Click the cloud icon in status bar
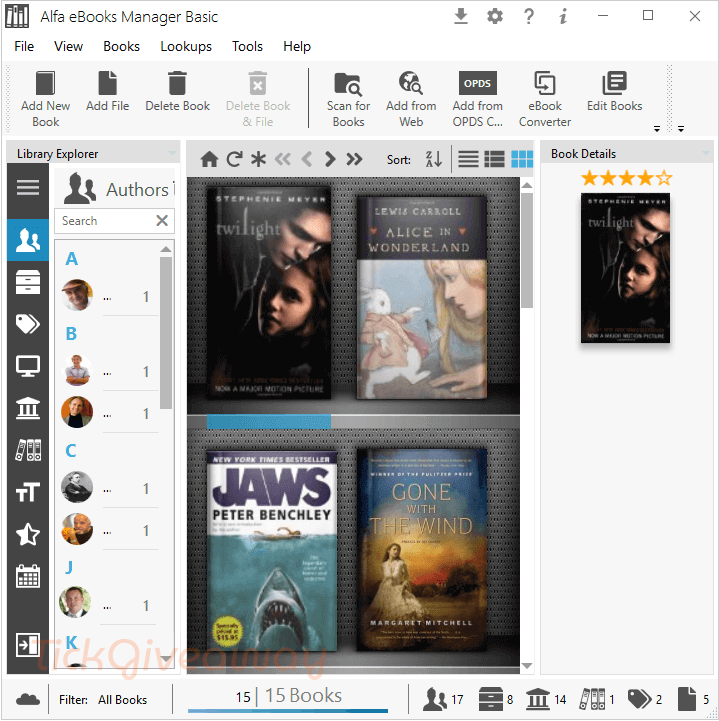719x721 pixels. [x=28, y=699]
